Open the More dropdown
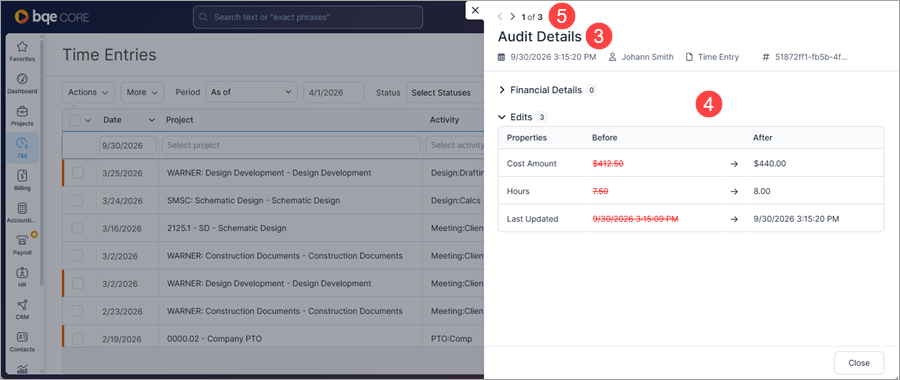Screen dimensions: 900x380 (x=142, y=92)
